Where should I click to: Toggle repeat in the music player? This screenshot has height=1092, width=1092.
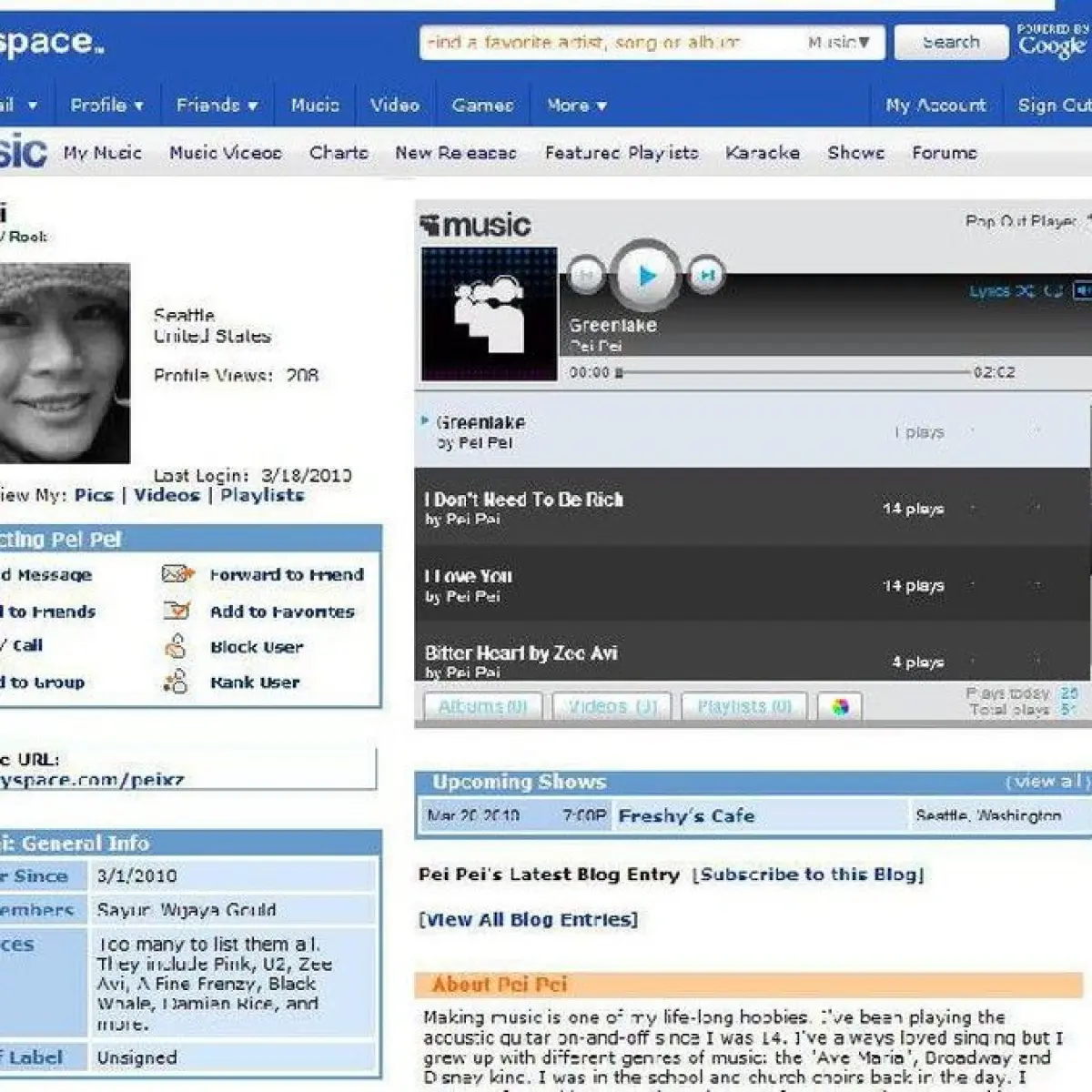click(x=1053, y=290)
